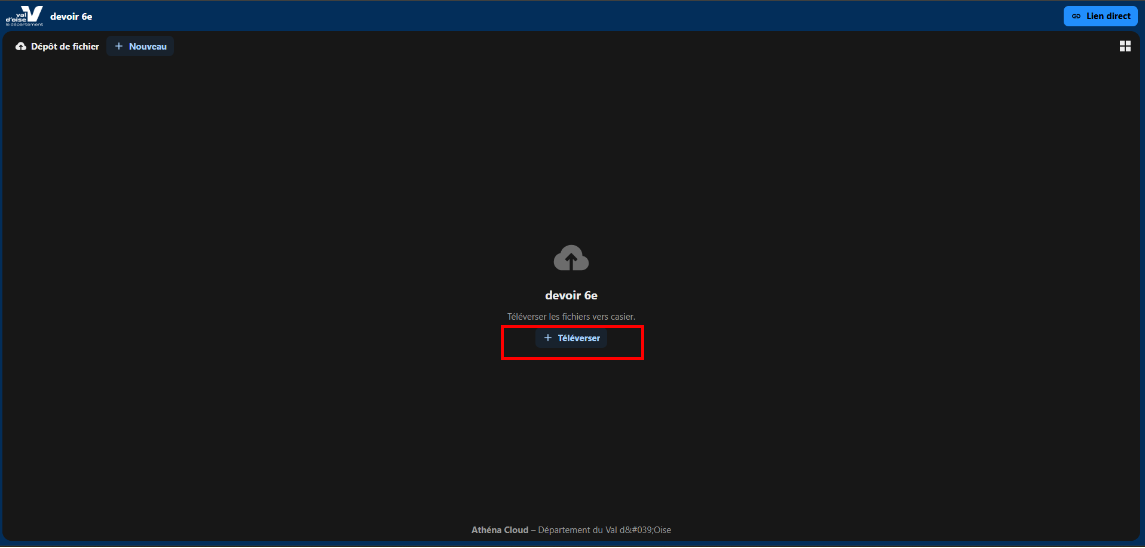Click the cloud icon beside Dépôt de fichier

coord(21,47)
